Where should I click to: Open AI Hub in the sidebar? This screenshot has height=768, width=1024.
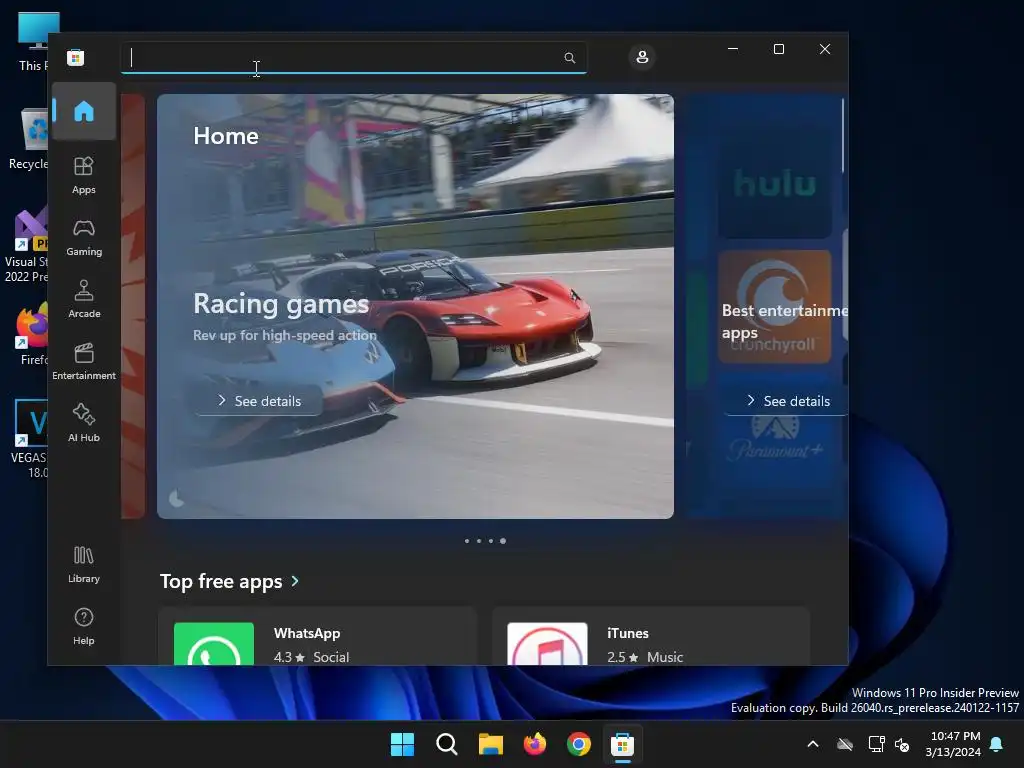pyautogui.click(x=84, y=423)
